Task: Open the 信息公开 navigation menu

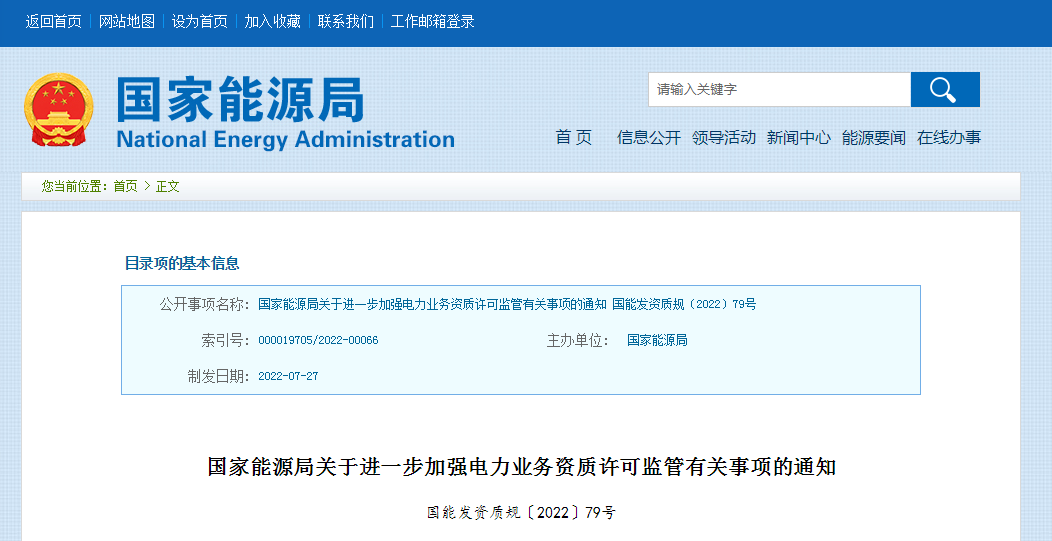Action: 649,138
